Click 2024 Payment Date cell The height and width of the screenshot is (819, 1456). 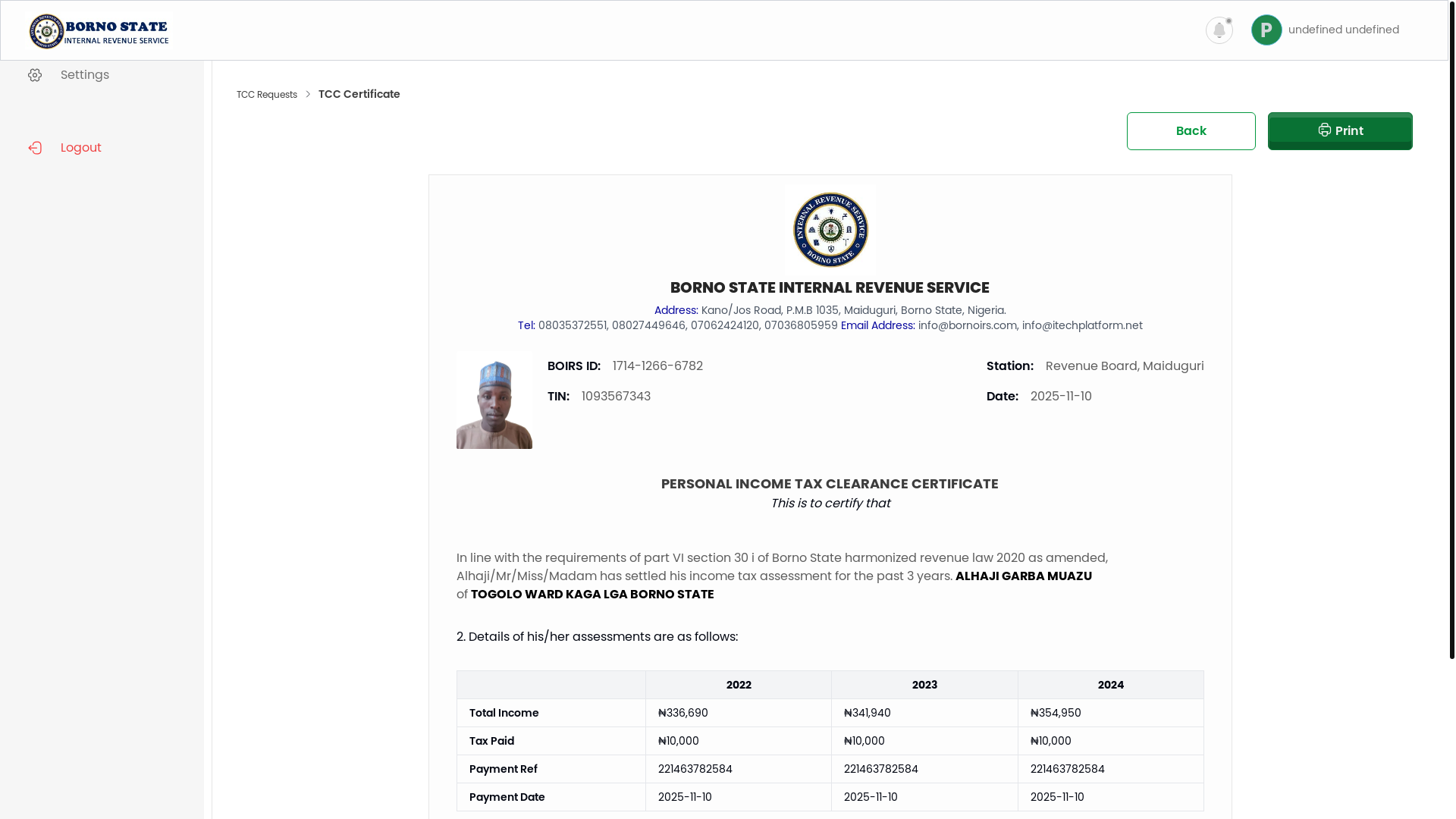[1111, 797]
